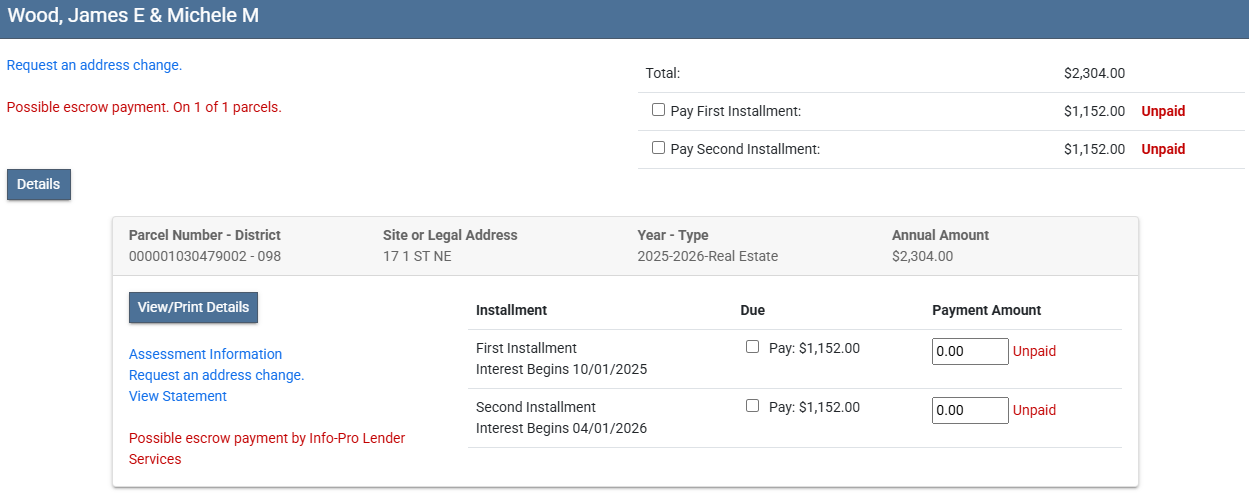Open the View Statement link
This screenshot has height=496, width=1249.
[178, 396]
